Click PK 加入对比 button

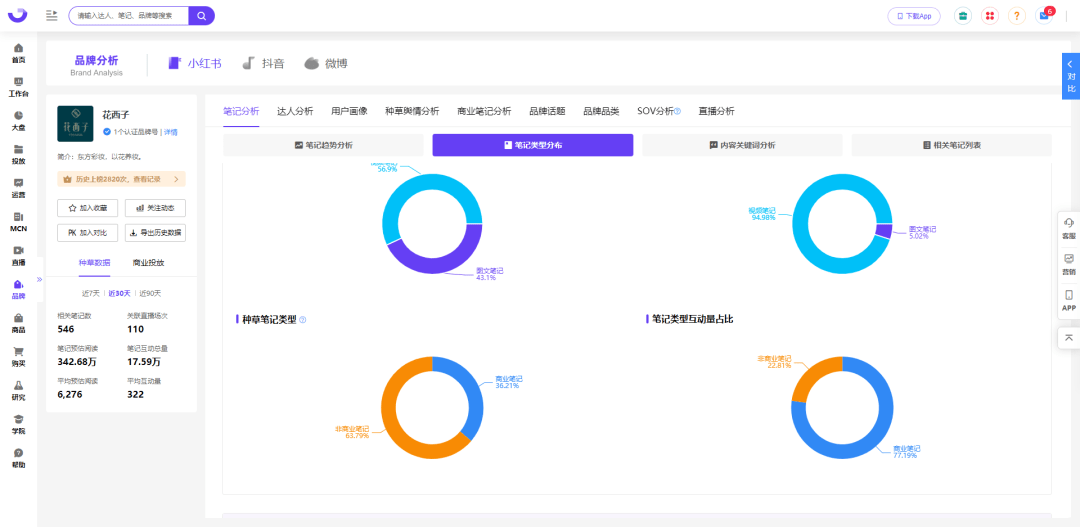coord(87,233)
